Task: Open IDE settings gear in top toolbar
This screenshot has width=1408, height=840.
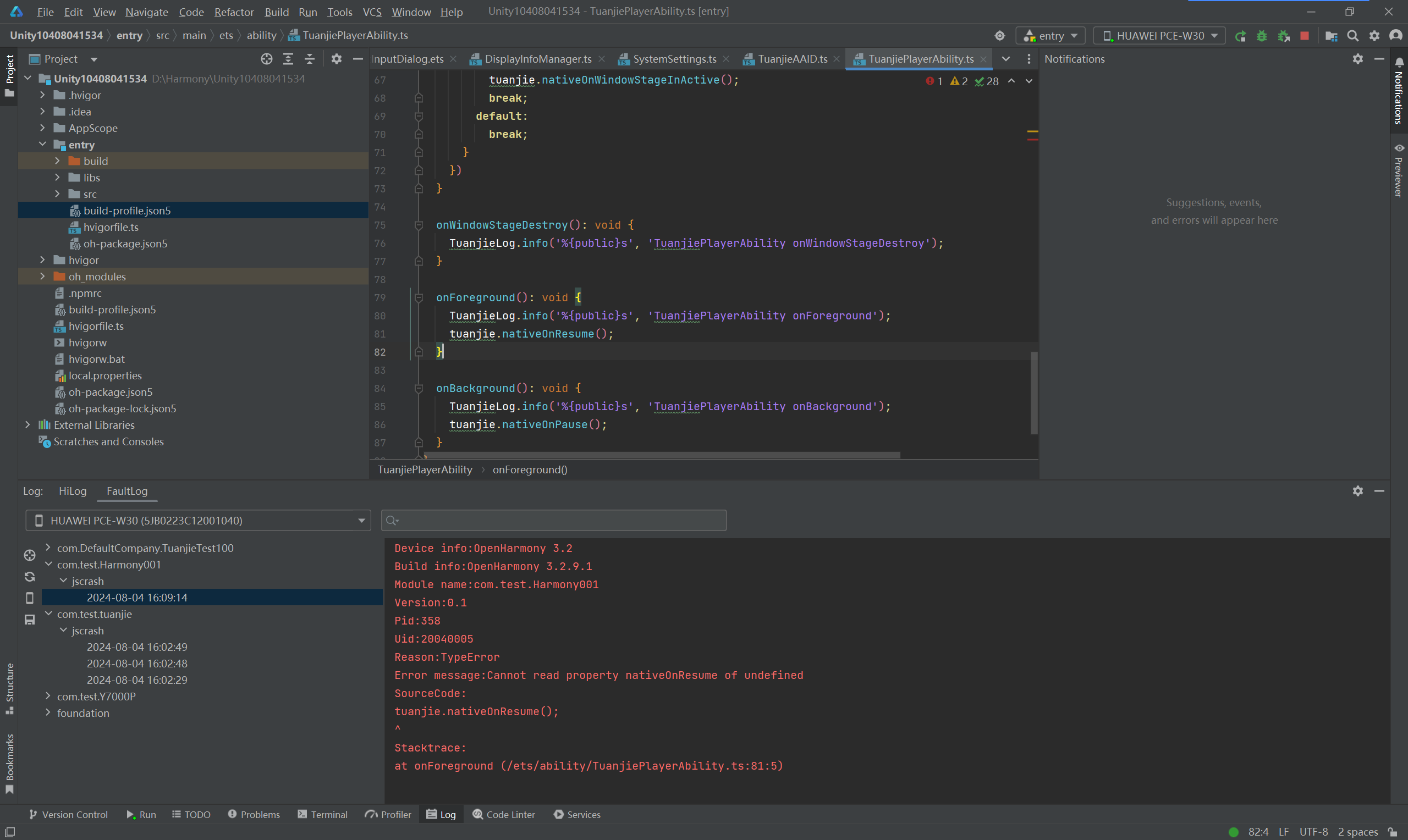Action: [1374, 36]
